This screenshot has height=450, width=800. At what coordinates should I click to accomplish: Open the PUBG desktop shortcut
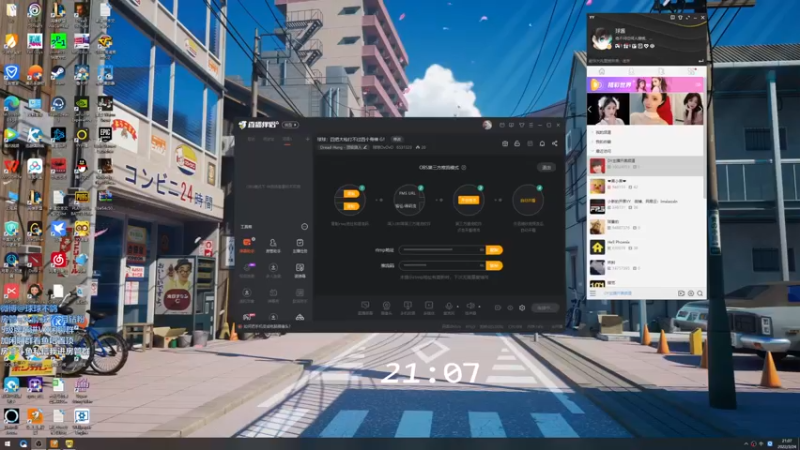82,197
